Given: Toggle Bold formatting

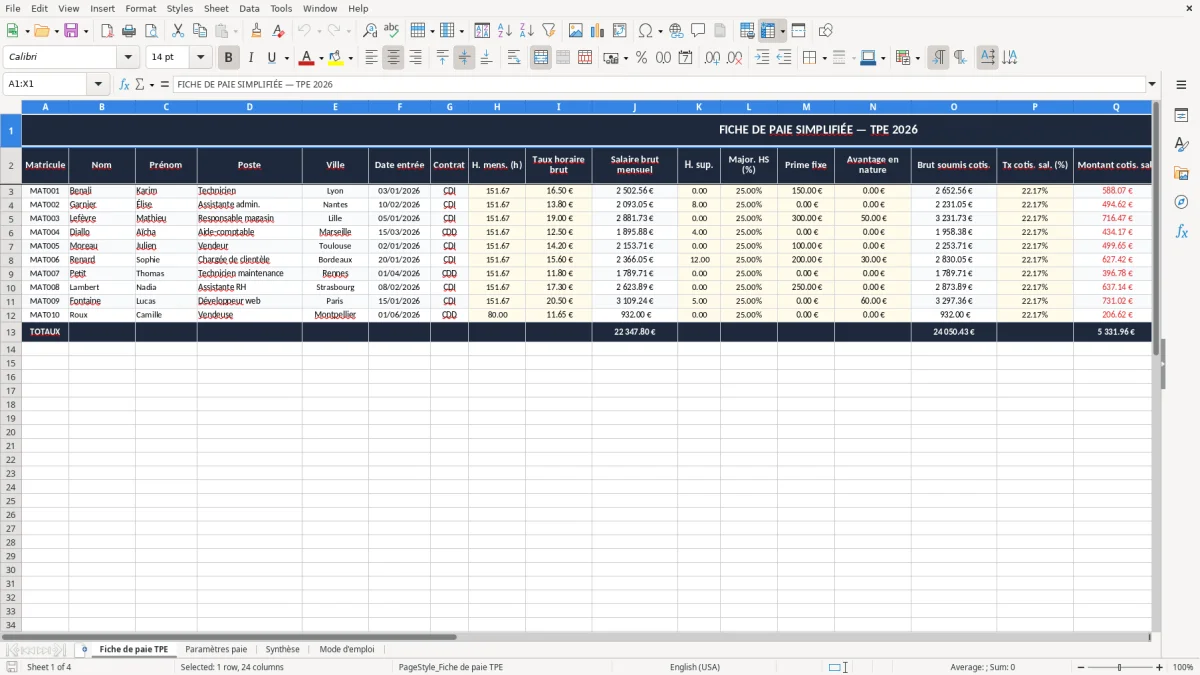Looking at the screenshot, I should click(x=229, y=58).
